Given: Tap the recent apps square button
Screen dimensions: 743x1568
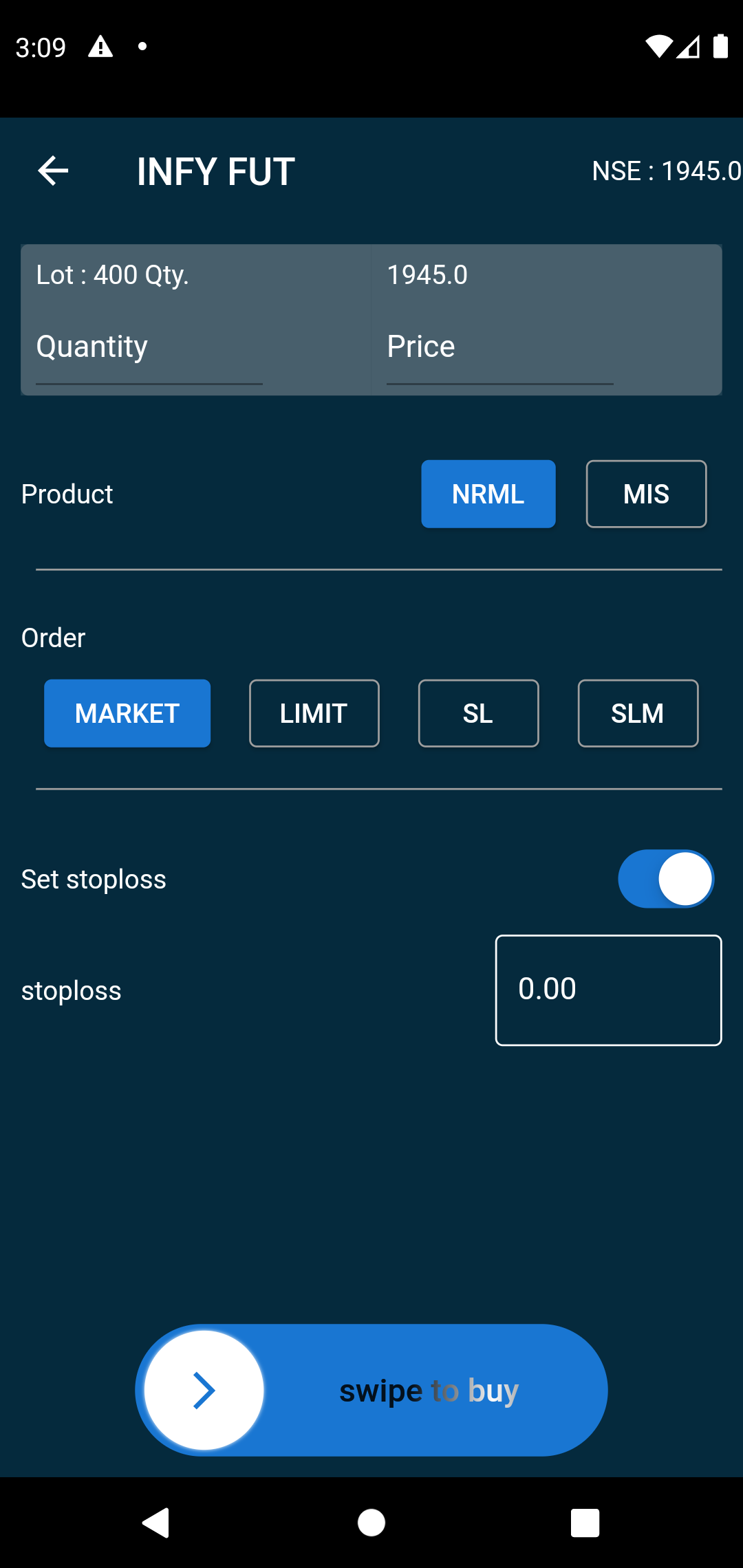Looking at the screenshot, I should click(585, 1523).
